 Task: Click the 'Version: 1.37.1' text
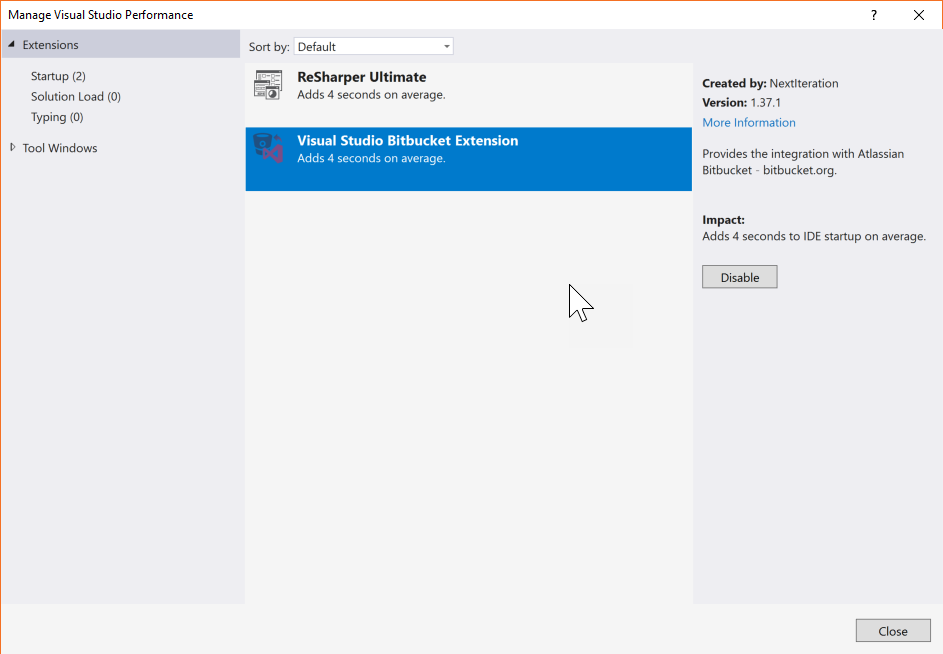pos(742,103)
